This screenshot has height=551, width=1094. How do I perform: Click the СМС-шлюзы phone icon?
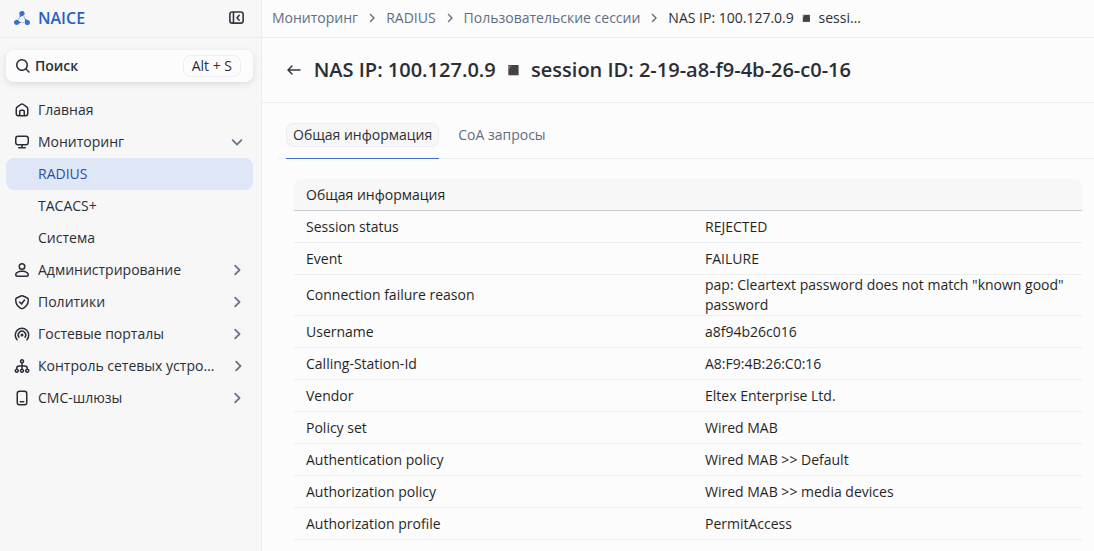22,398
